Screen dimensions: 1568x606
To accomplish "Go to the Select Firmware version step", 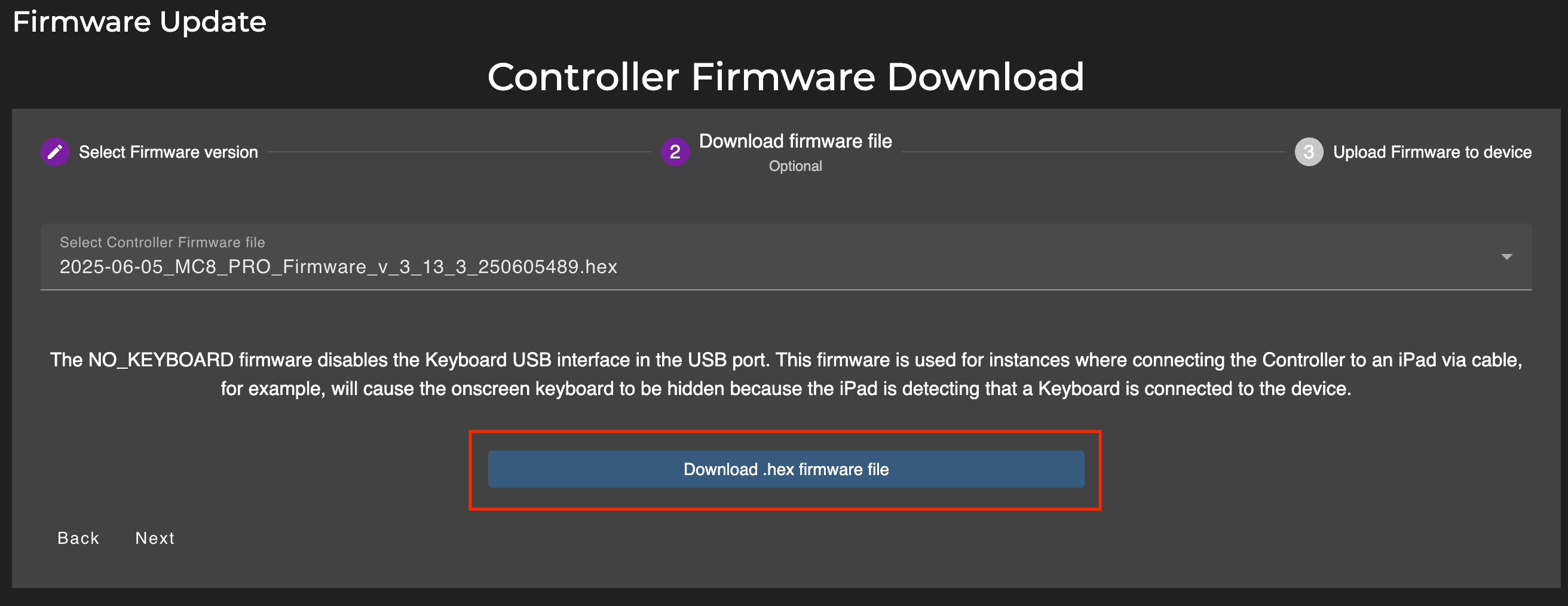I will click(168, 152).
